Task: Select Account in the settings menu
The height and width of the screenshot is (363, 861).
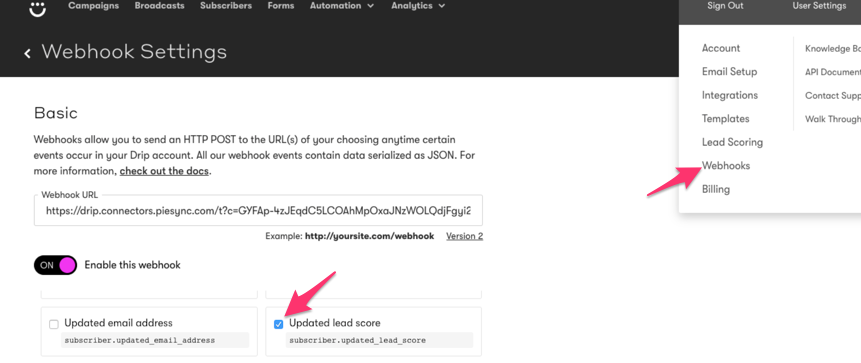Action: pyautogui.click(x=720, y=48)
